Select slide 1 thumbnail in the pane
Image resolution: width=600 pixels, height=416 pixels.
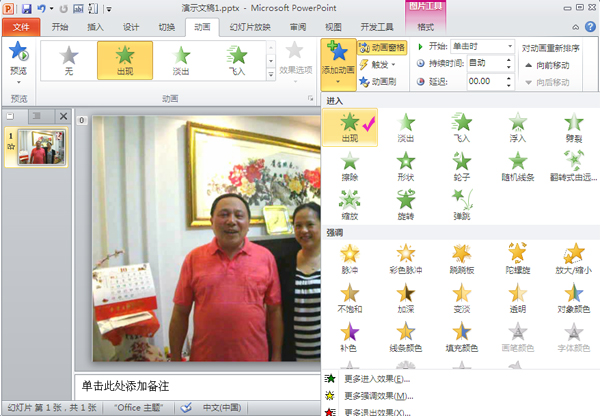tap(41, 148)
